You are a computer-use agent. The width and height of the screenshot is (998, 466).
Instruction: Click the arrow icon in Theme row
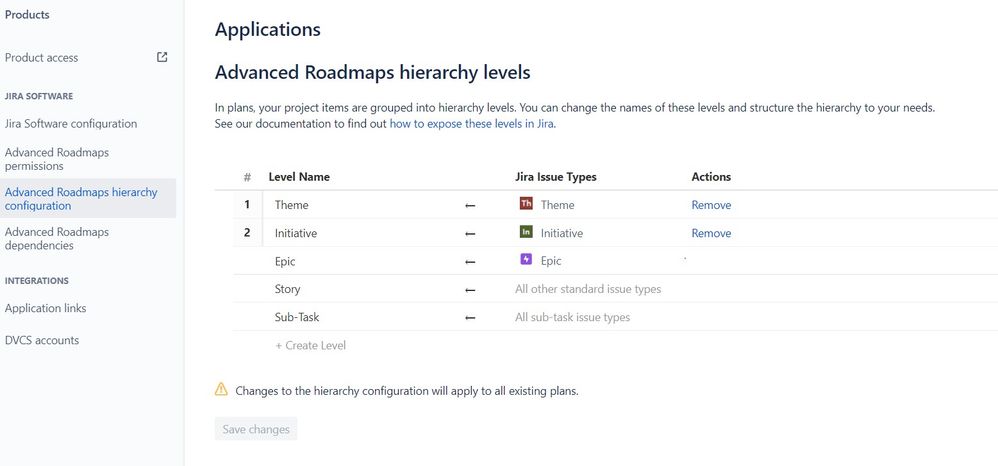[470, 206]
